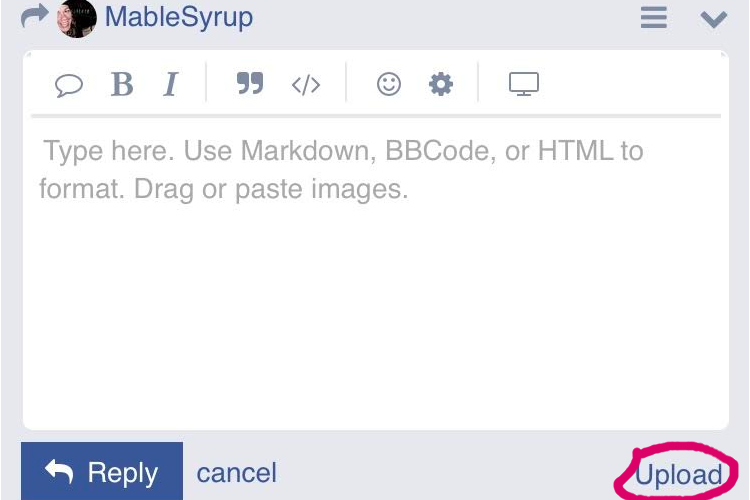Open the MableSyrup username link
This screenshot has width=750, height=500.
click(x=179, y=18)
